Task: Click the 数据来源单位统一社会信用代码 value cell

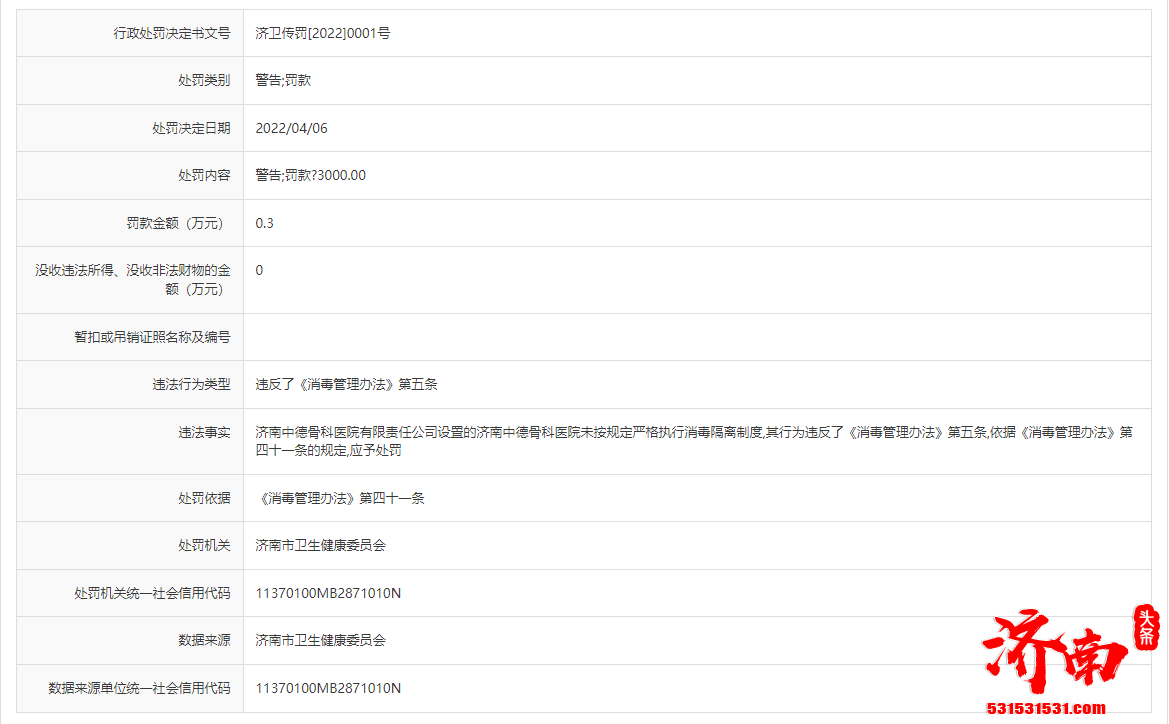Action: pyautogui.click(x=328, y=688)
